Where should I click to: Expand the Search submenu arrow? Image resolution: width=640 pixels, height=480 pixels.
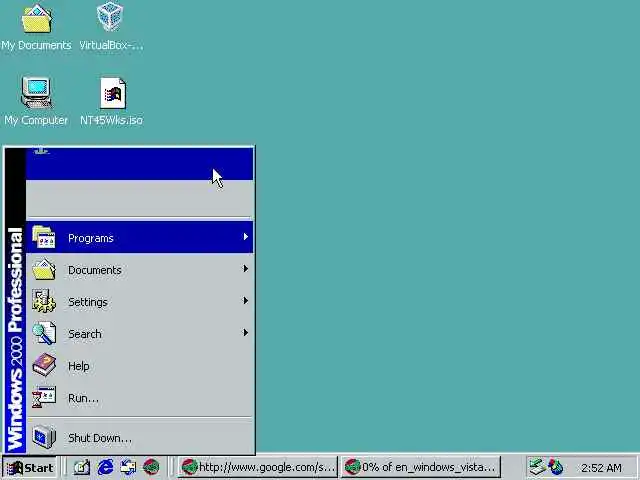245,333
